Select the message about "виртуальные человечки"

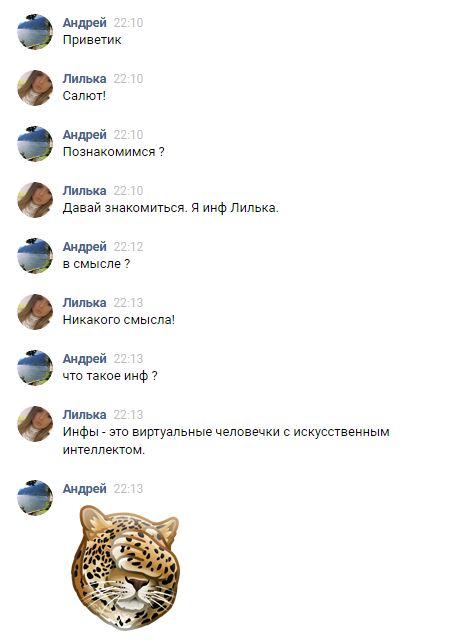click(226, 441)
